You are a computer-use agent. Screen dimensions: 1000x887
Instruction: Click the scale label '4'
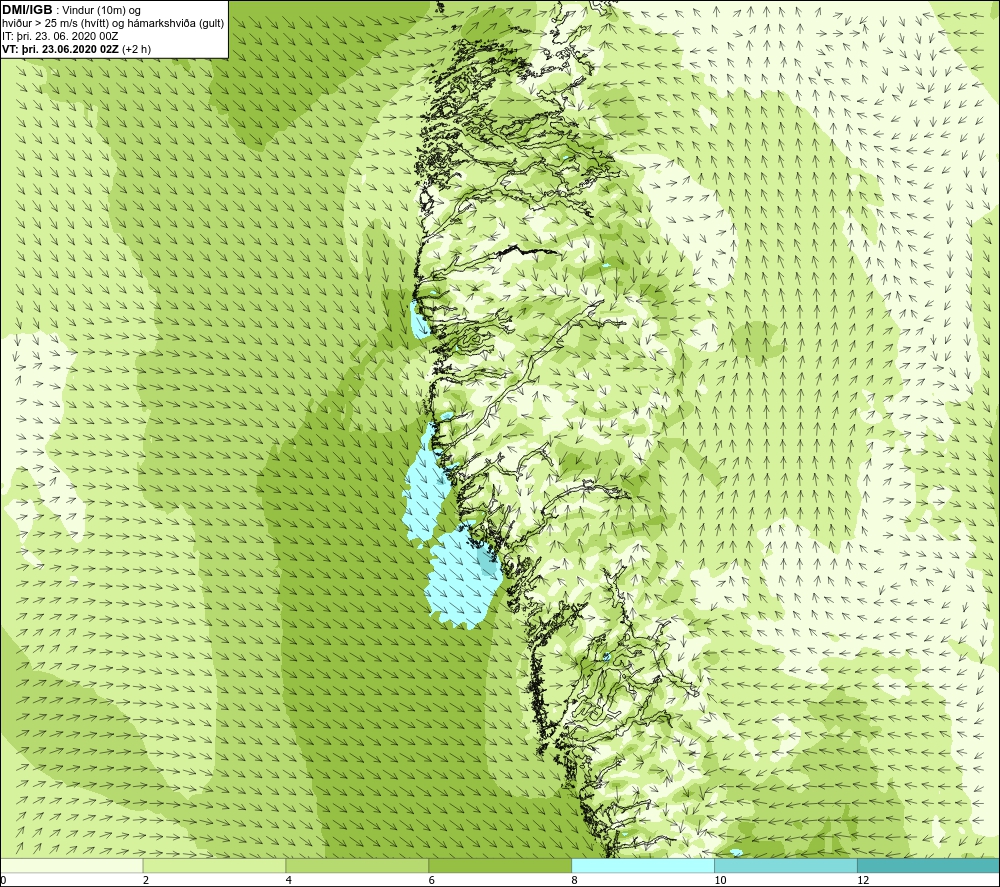point(289,881)
